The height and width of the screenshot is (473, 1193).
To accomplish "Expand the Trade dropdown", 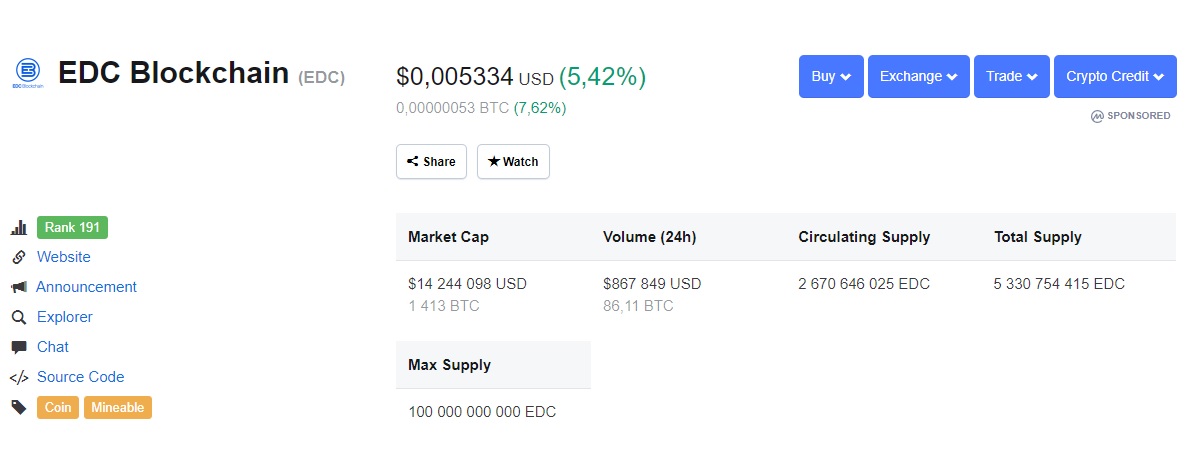I will [1011, 76].
